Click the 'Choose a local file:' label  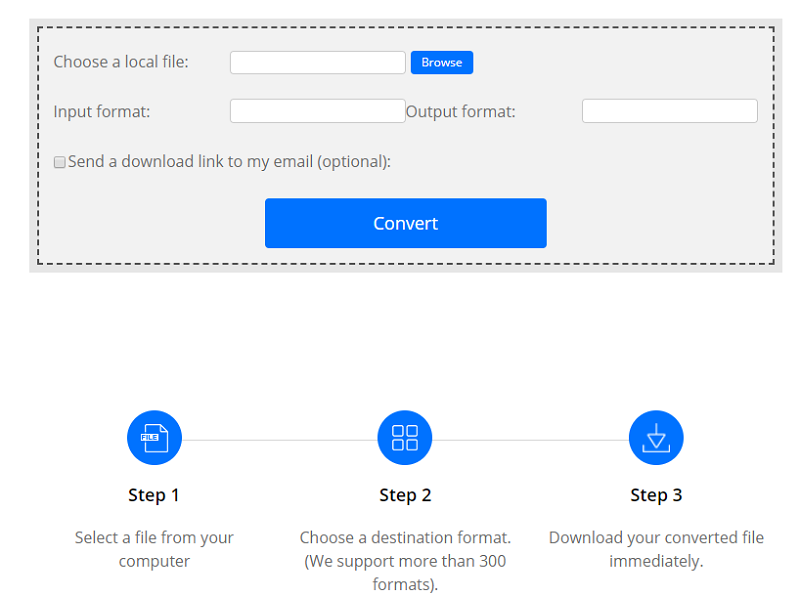click(120, 62)
